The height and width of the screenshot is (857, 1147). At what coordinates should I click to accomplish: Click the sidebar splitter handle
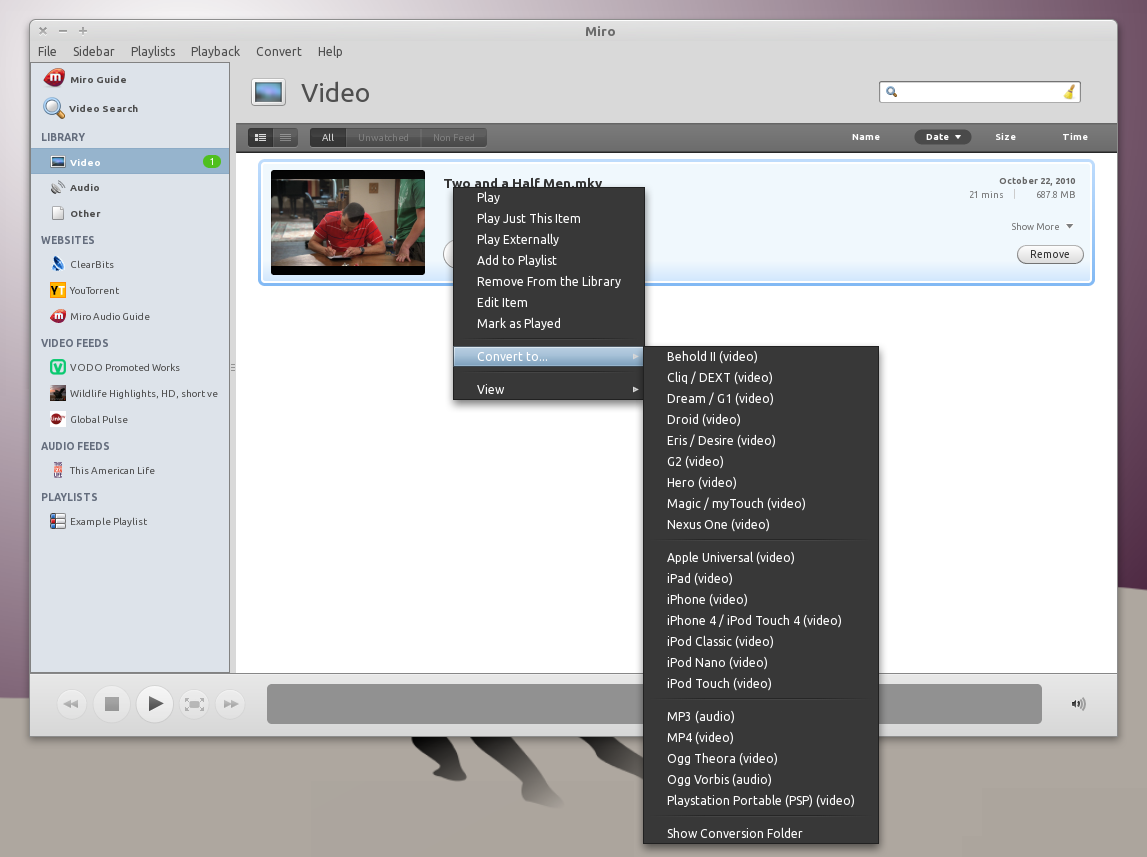pos(233,368)
